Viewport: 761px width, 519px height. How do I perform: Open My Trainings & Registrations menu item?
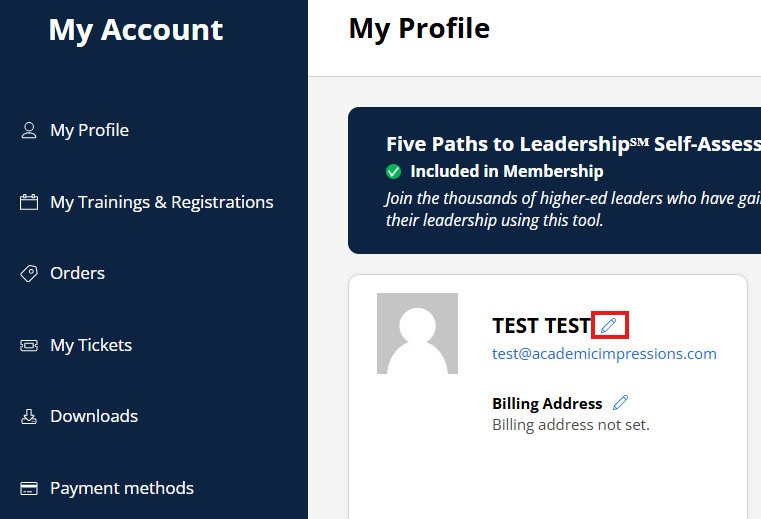tap(161, 202)
